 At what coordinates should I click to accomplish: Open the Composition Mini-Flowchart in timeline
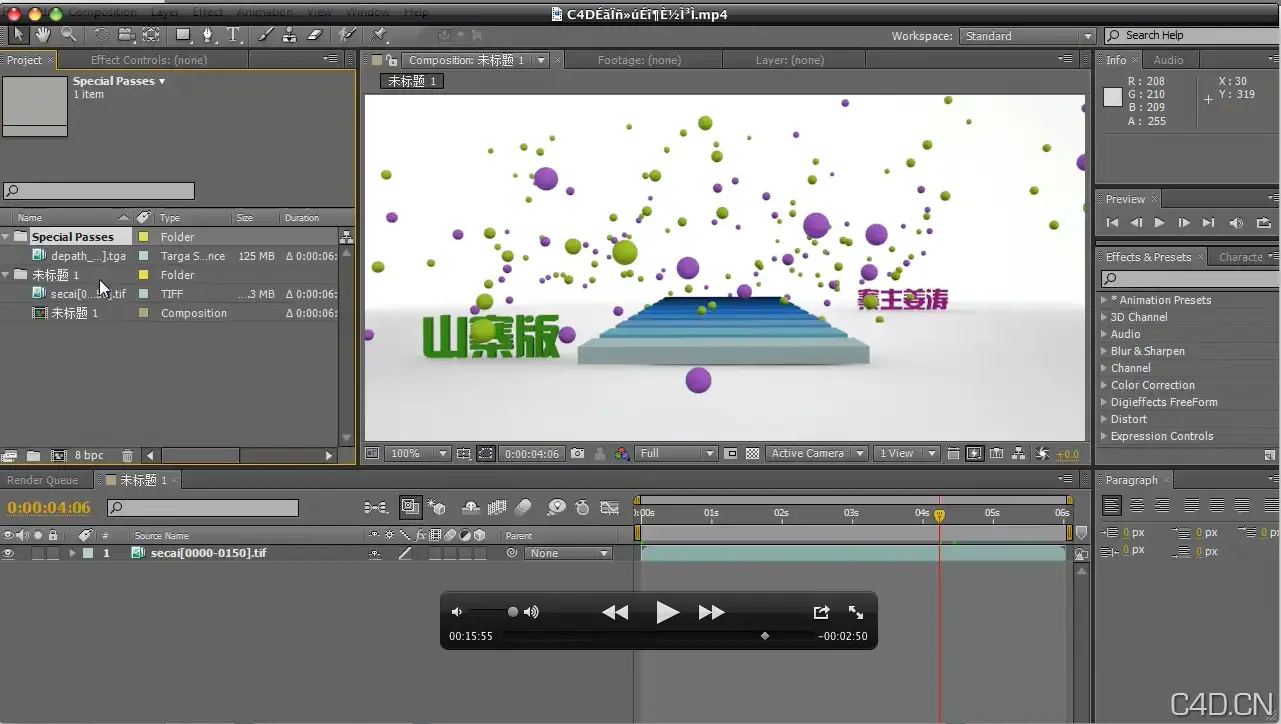pyautogui.click(x=376, y=508)
